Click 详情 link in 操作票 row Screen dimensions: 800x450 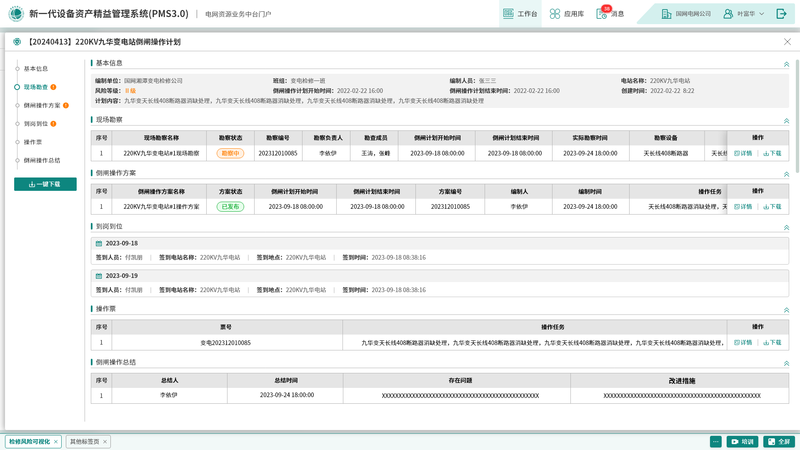pos(743,342)
